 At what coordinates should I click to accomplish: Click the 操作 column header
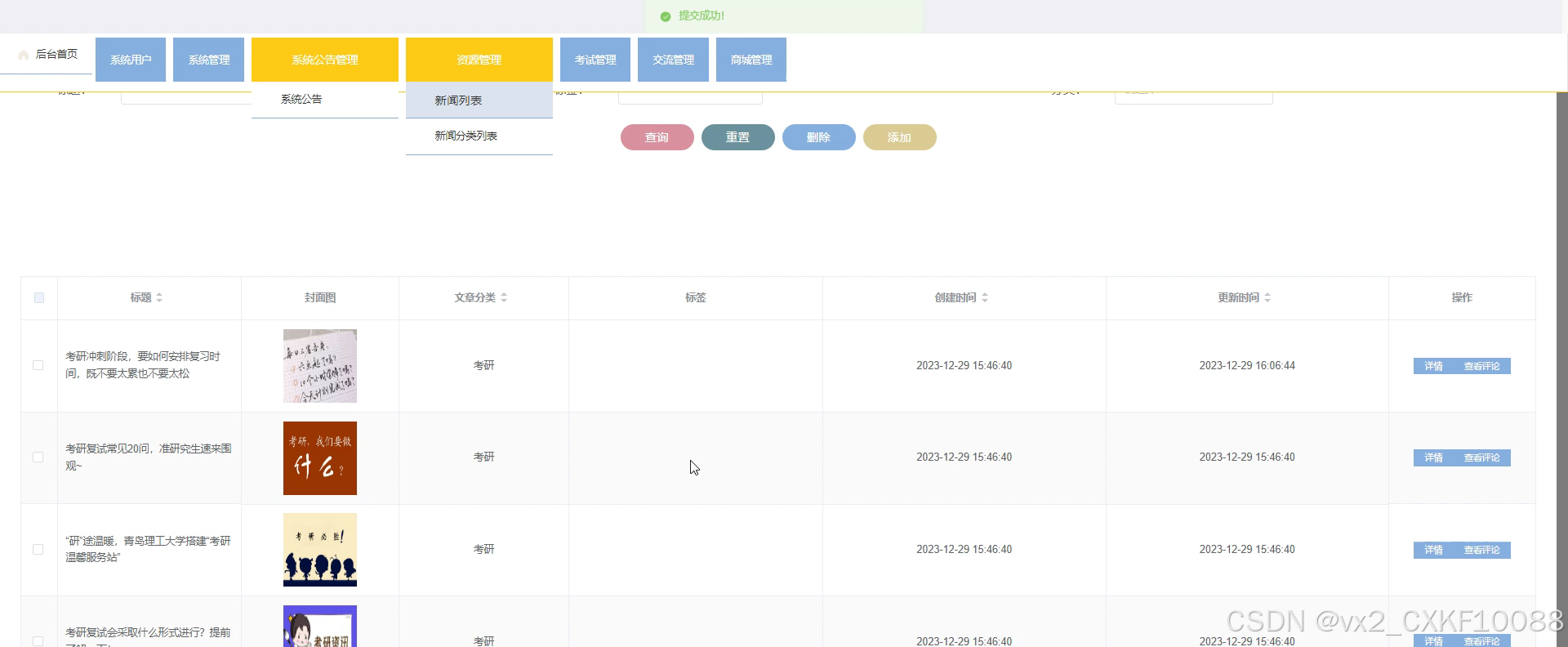(x=1462, y=297)
